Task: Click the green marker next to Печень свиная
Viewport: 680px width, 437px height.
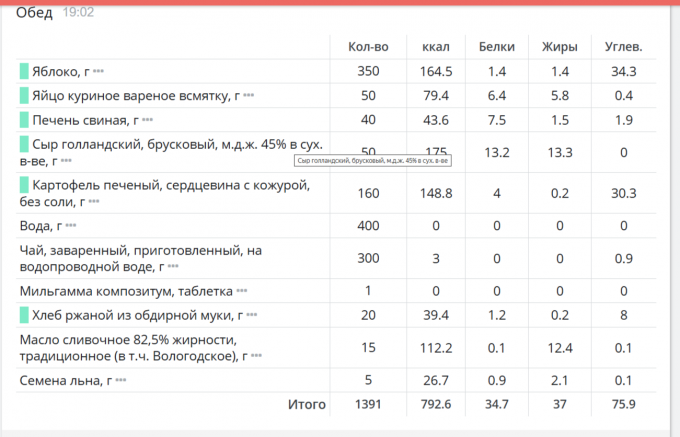Action: (24, 121)
